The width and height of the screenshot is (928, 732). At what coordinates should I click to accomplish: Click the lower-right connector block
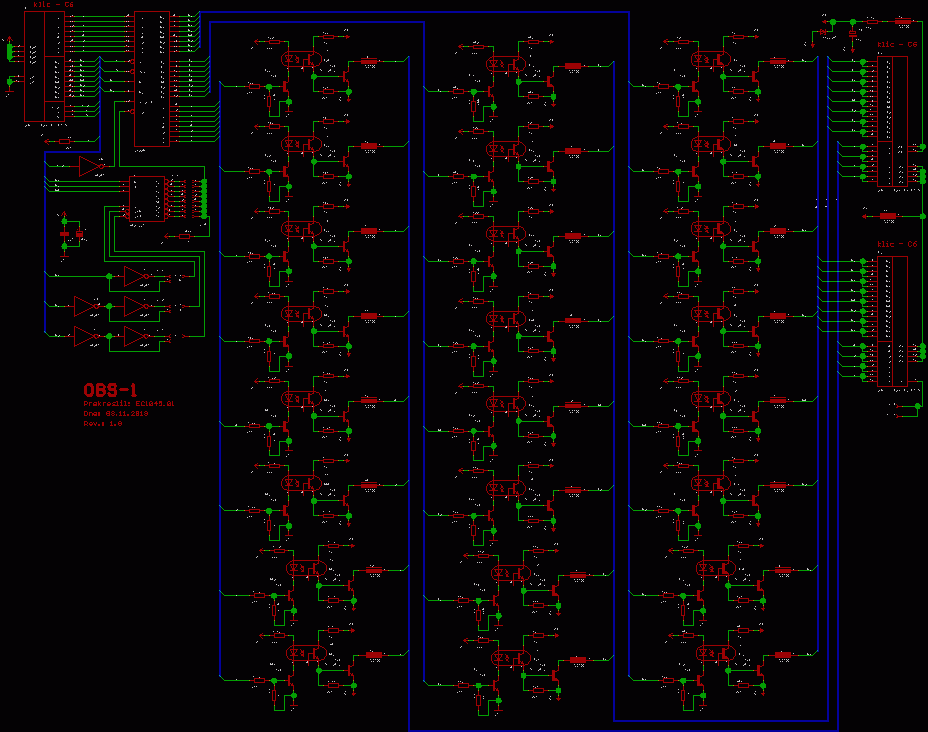[890, 321]
